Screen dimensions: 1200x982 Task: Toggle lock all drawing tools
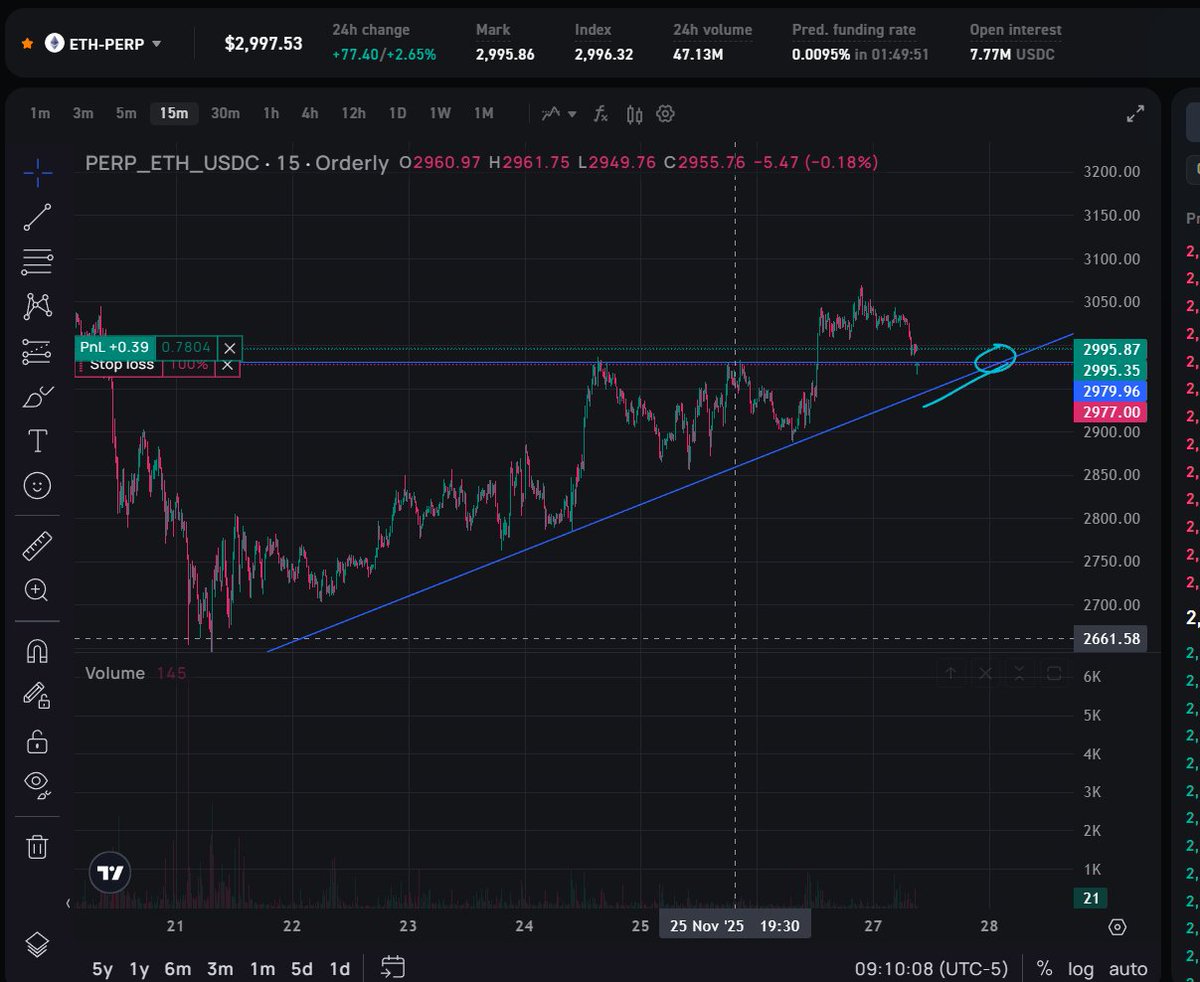(37, 741)
